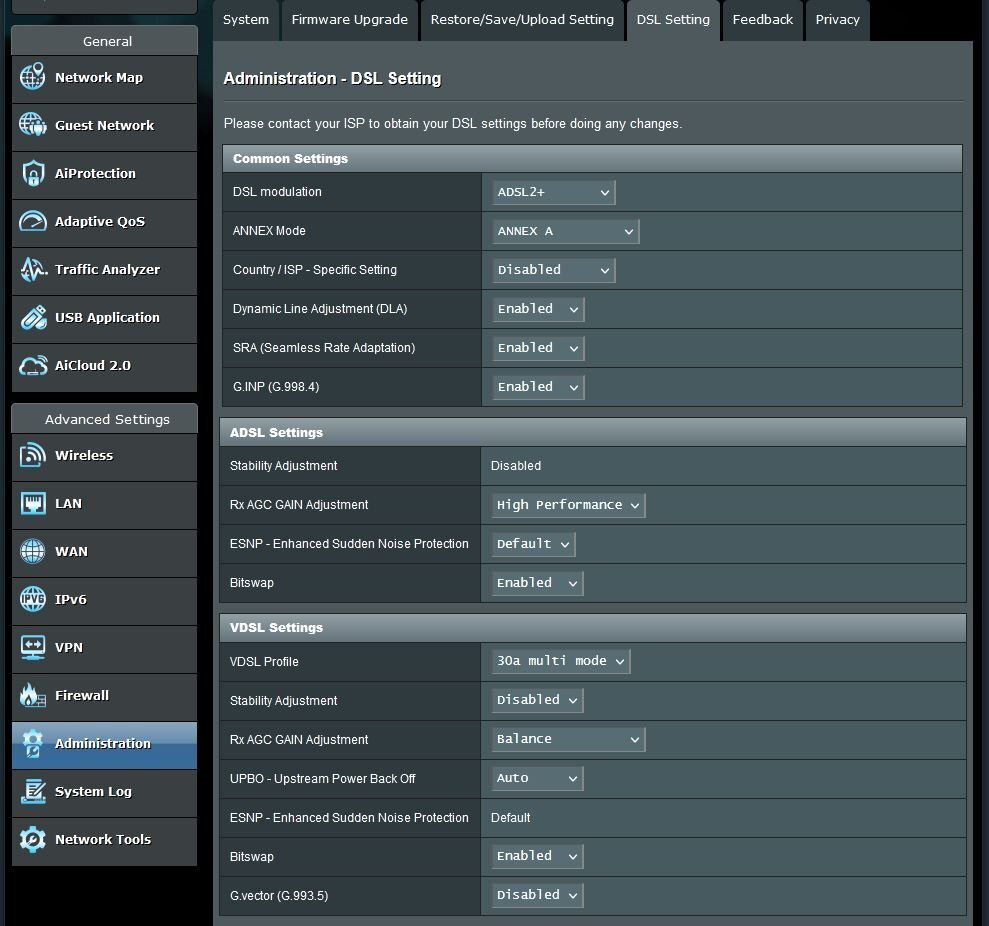Click the Network Tools wrench icon
The height and width of the screenshot is (926, 989).
[32, 839]
